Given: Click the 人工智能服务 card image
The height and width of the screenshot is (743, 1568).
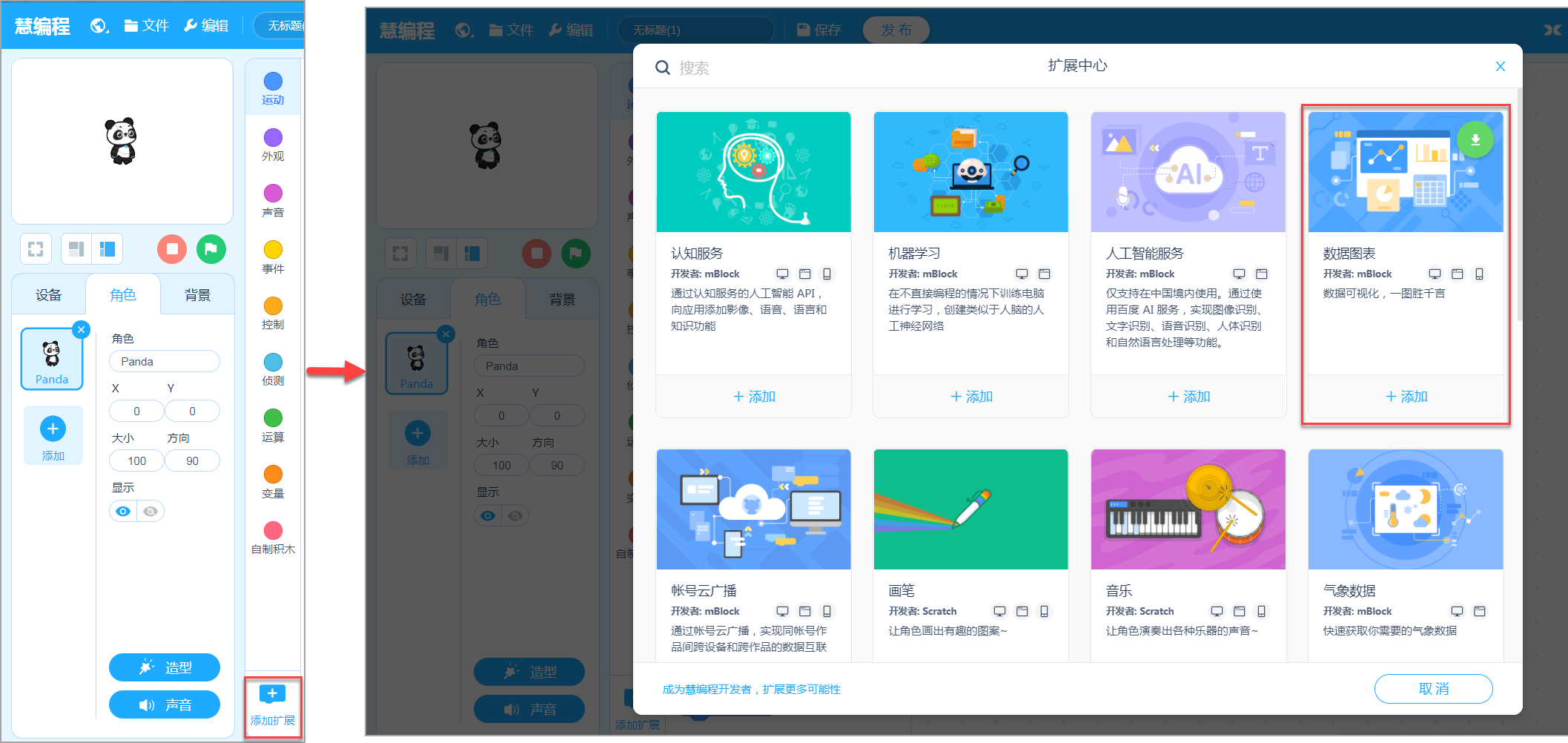Looking at the screenshot, I should click(1188, 172).
